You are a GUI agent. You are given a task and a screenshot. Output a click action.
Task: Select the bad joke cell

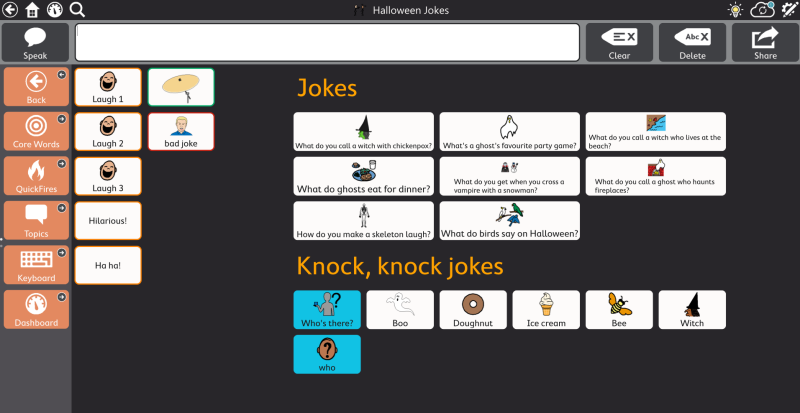(x=181, y=131)
